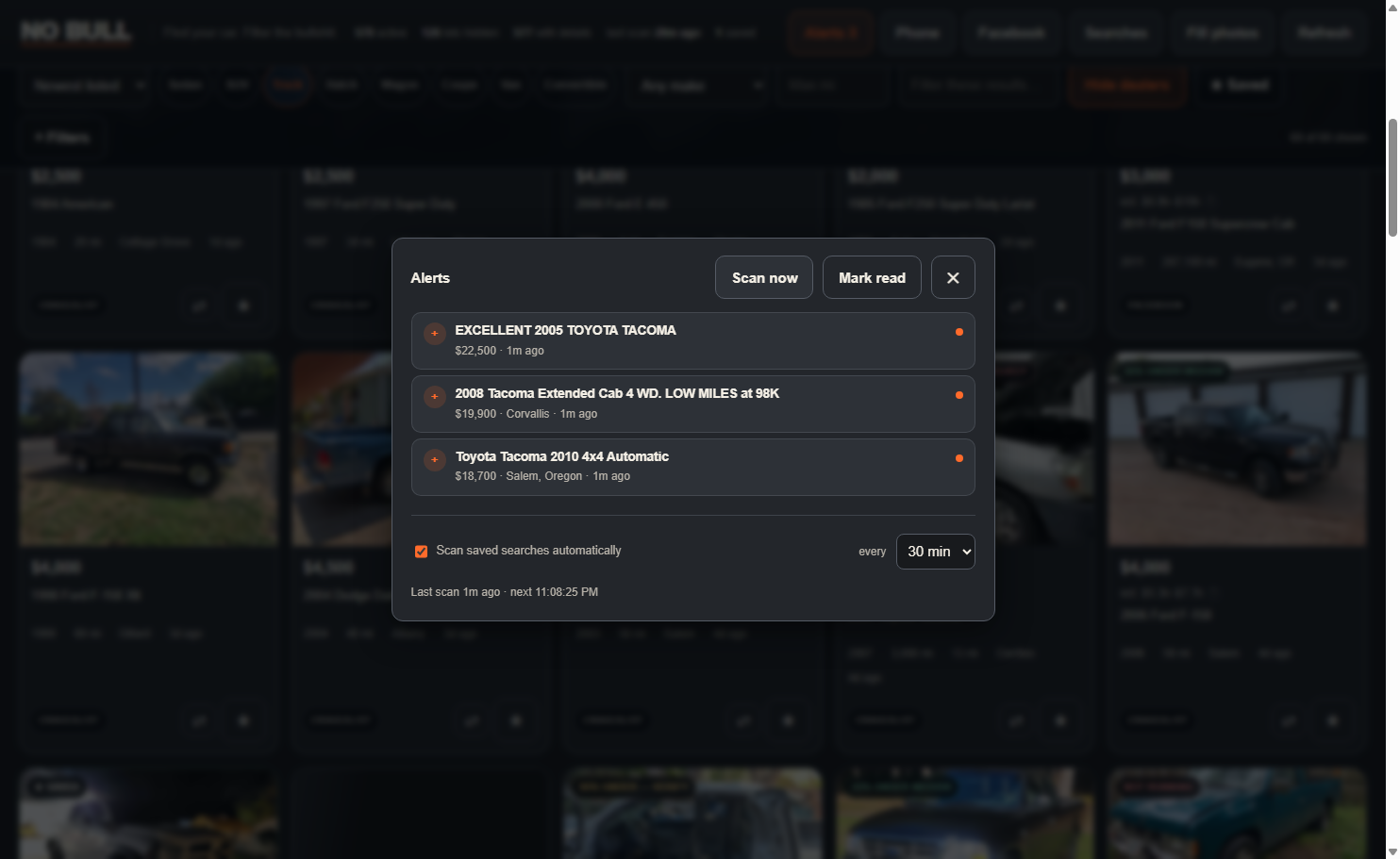Click the Facebook button in the blurred header
1400x859 pixels.
1011,33
